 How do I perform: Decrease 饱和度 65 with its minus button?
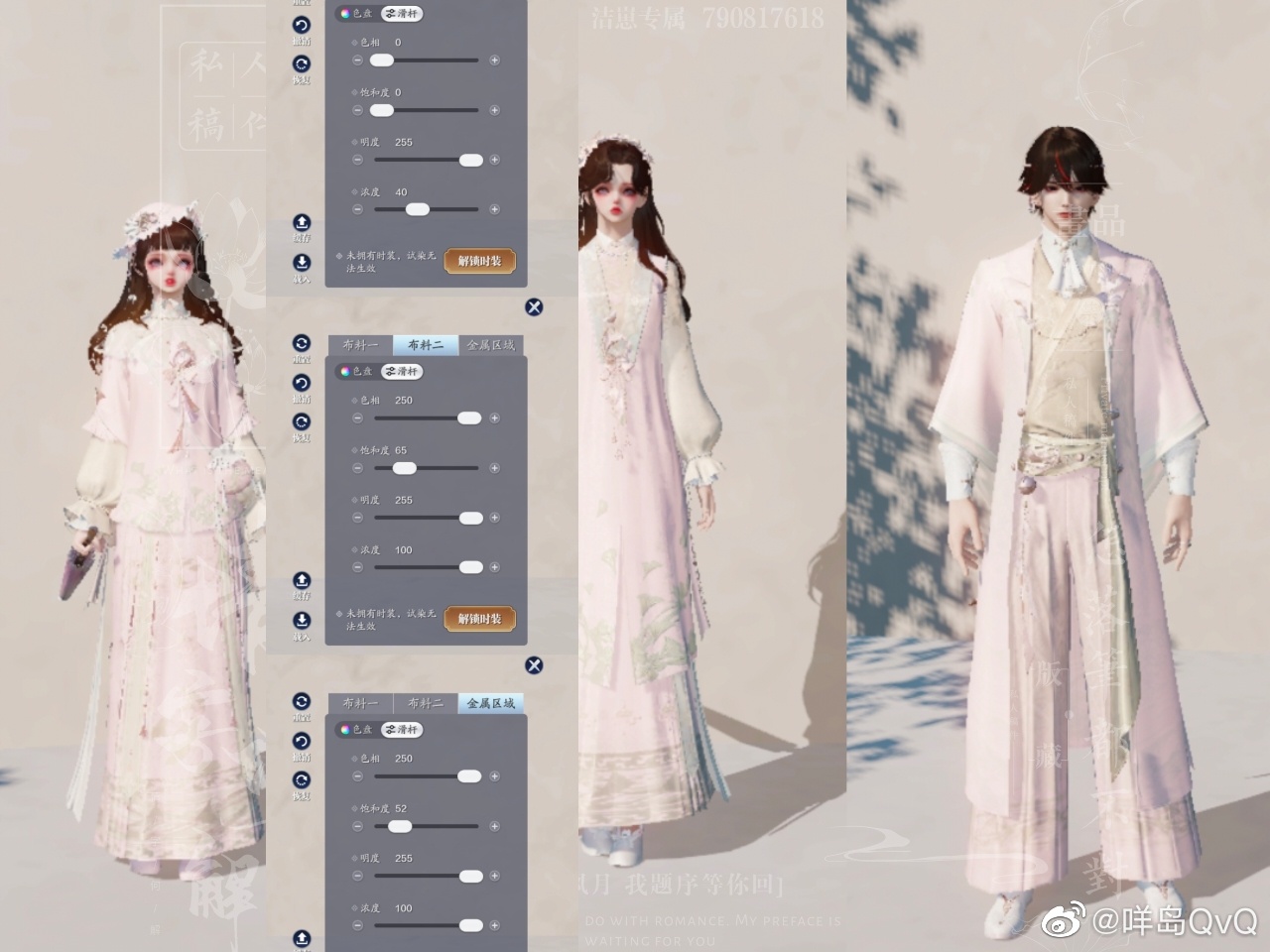[357, 468]
